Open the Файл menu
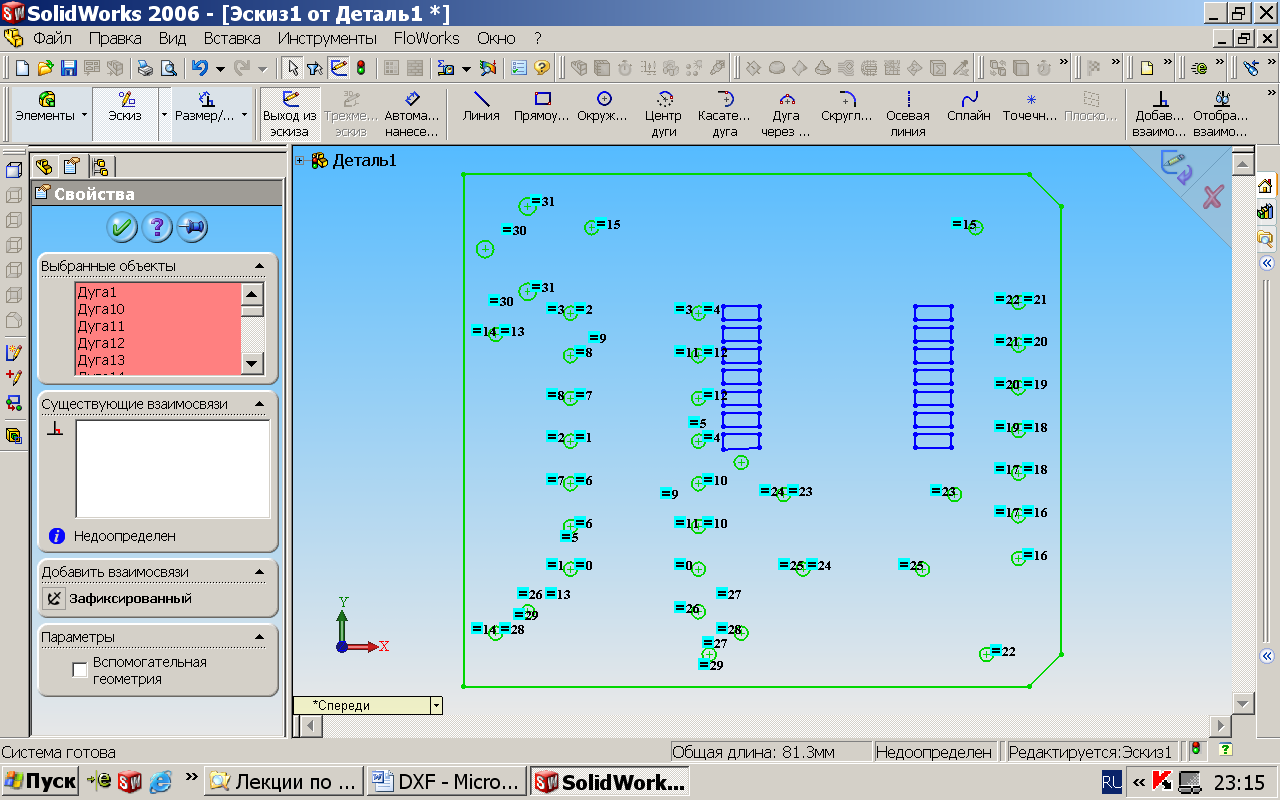This screenshot has height=800, width=1280. [x=52, y=38]
